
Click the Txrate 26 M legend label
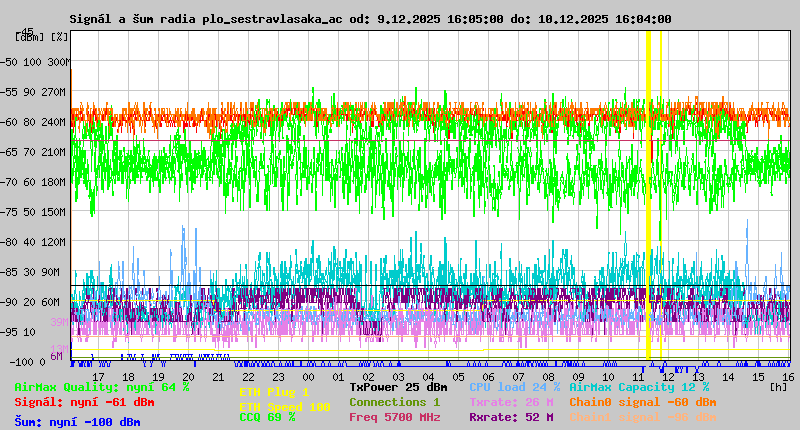(511, 402)
